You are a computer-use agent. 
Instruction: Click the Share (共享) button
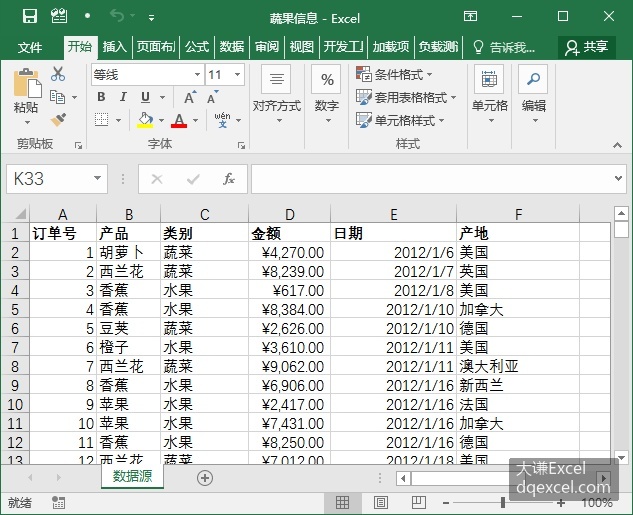pyautogui.click(x=587, y=47)
